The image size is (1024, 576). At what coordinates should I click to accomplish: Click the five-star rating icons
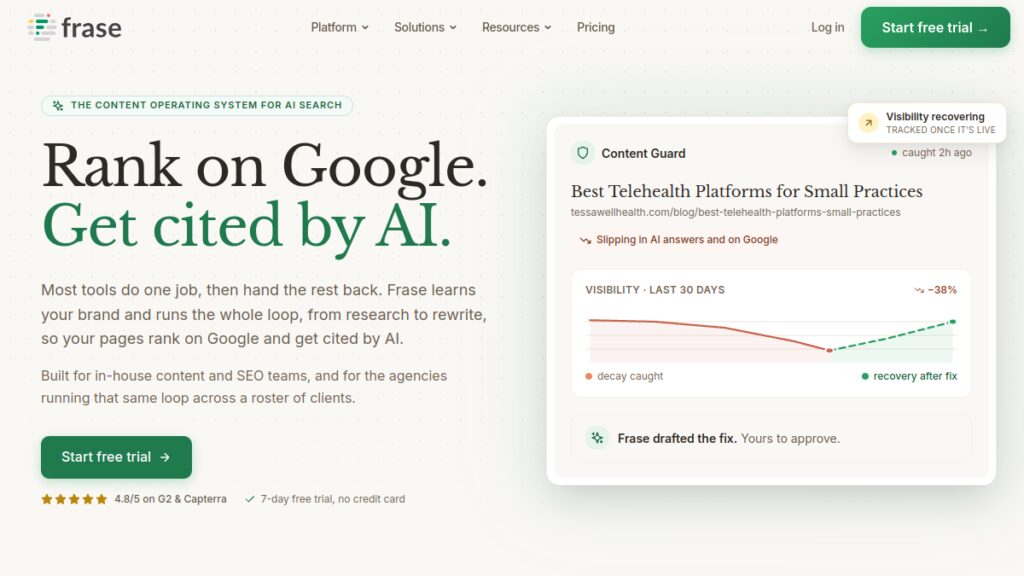(74, 499)
